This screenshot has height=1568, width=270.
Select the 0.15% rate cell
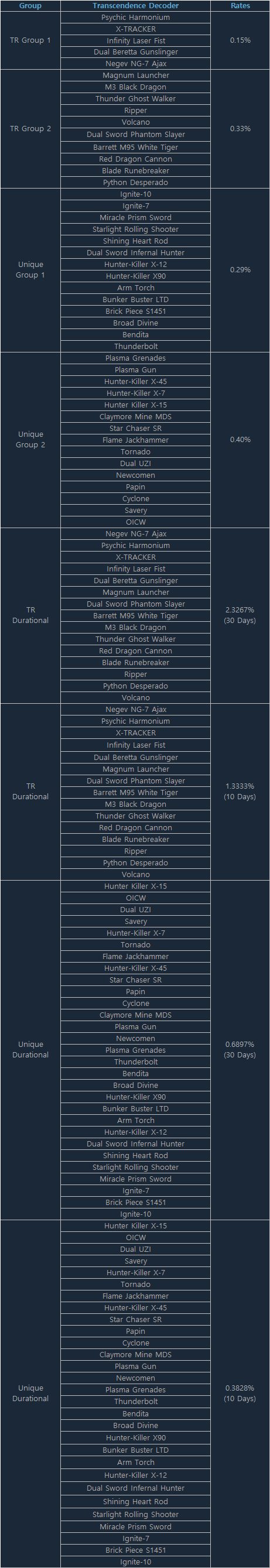[240, 40]
